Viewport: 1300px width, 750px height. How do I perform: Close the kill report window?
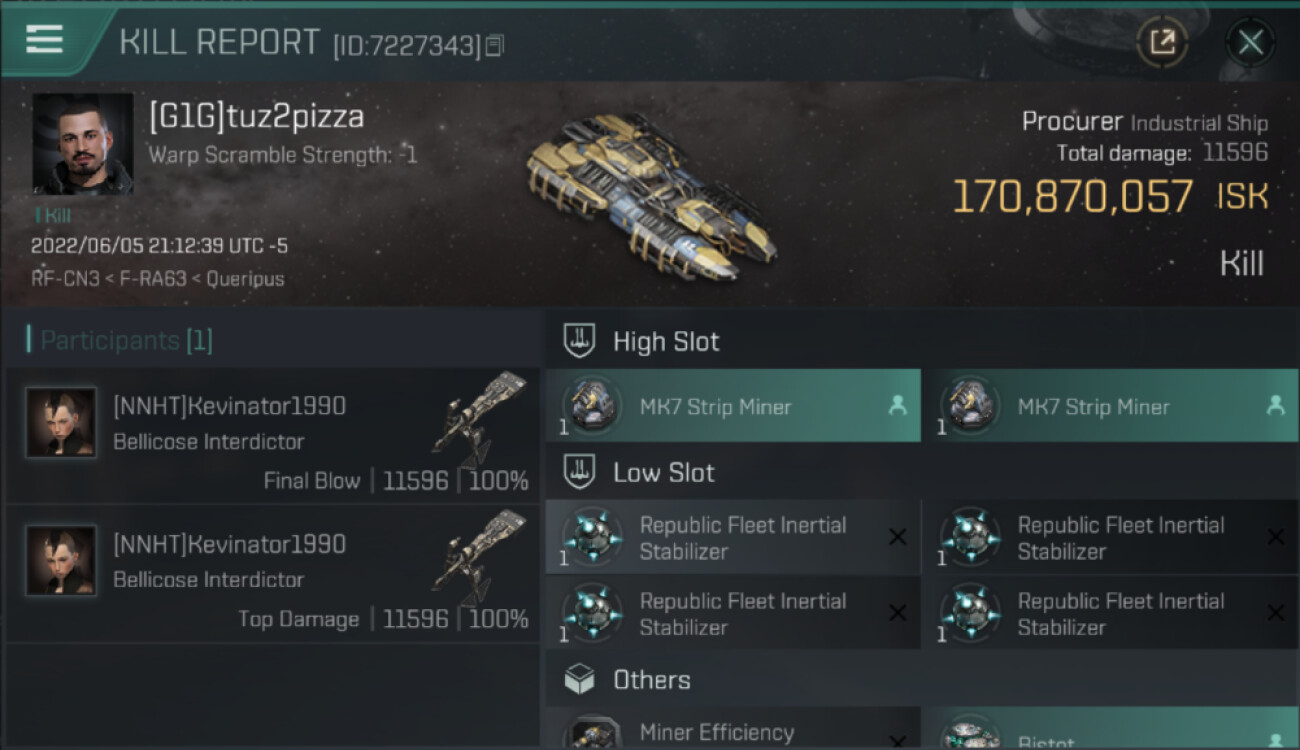pos(1250,42)
